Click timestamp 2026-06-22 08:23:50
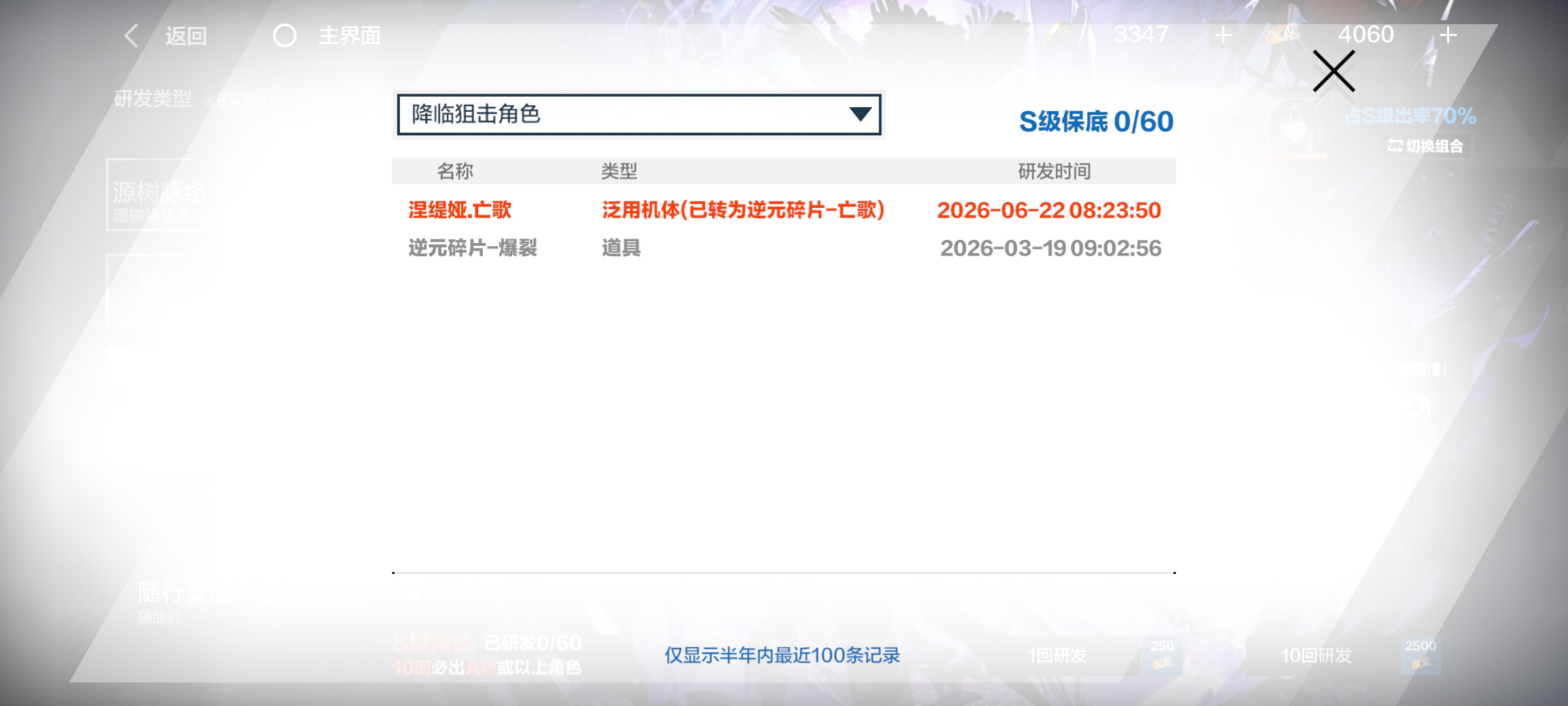This screenshot has width=1568, height=706. 1049,210
